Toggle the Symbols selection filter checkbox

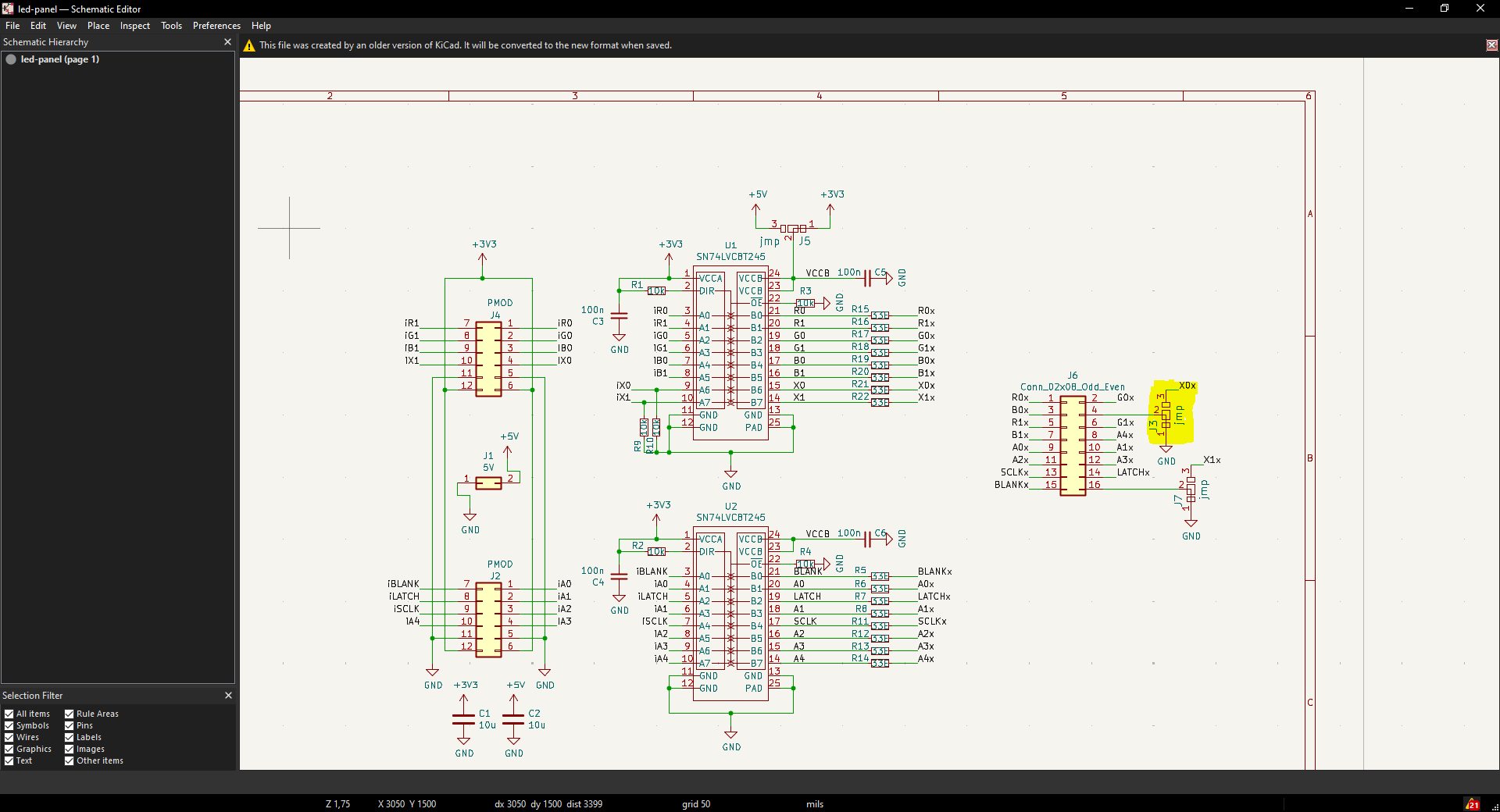tap(9, 725)
